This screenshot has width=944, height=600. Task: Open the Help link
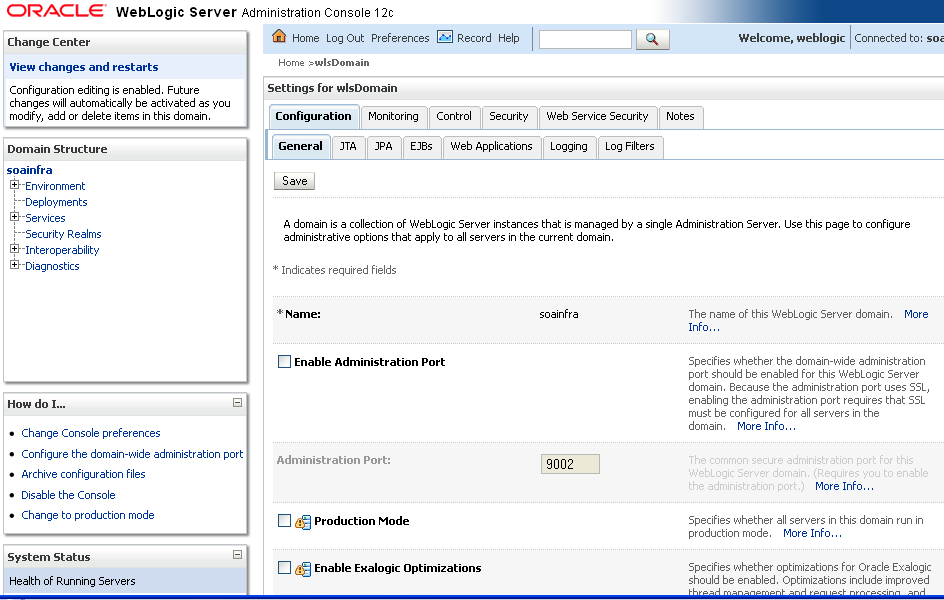[x=509, y=38]
